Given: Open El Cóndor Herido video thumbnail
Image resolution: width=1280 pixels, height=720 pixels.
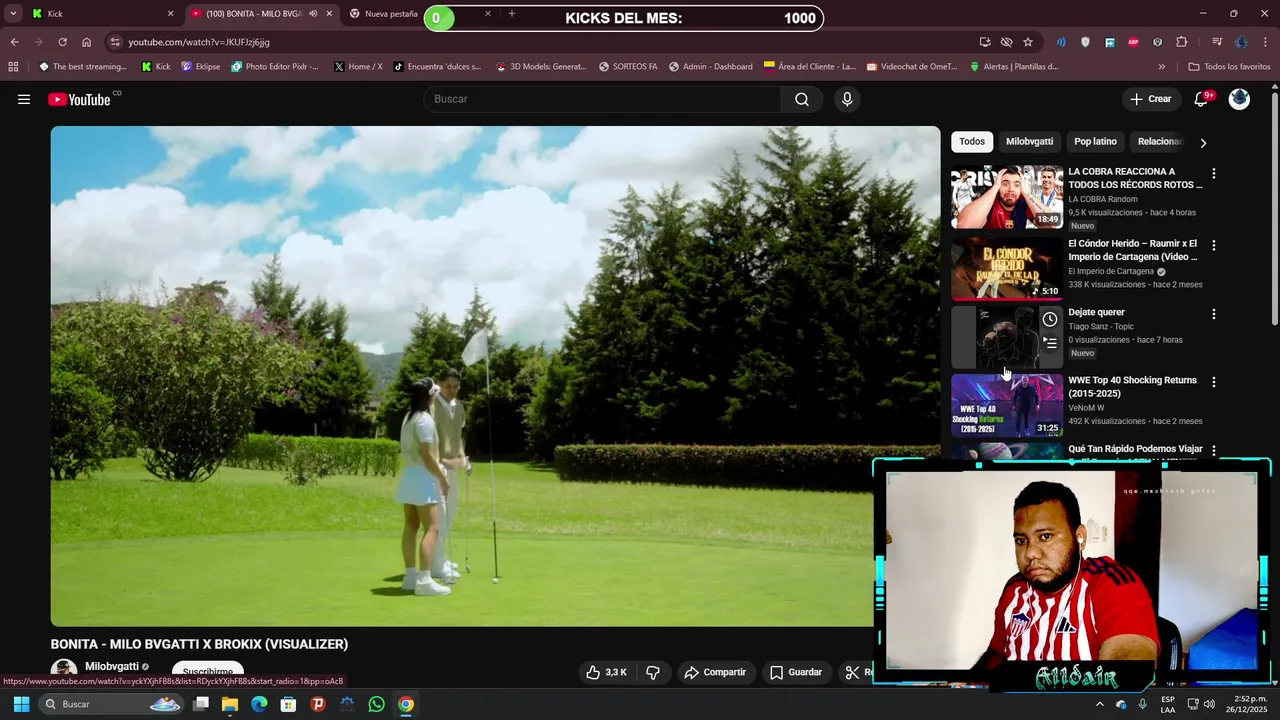Looking at the screenshot, I should tap(1007, 268).
